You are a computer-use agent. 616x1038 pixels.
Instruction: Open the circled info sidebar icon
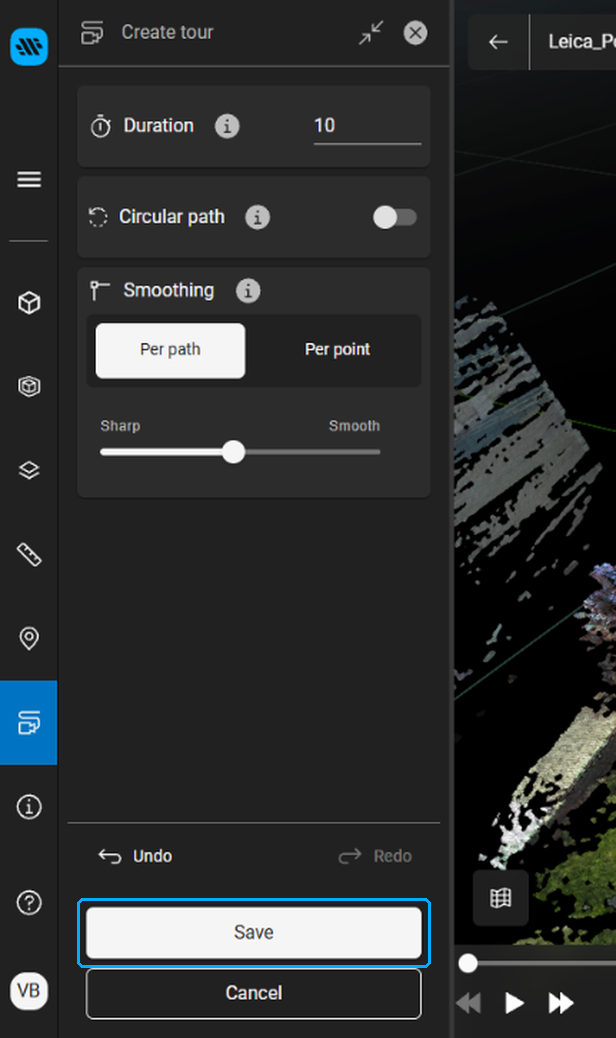[x=29, y=807]
